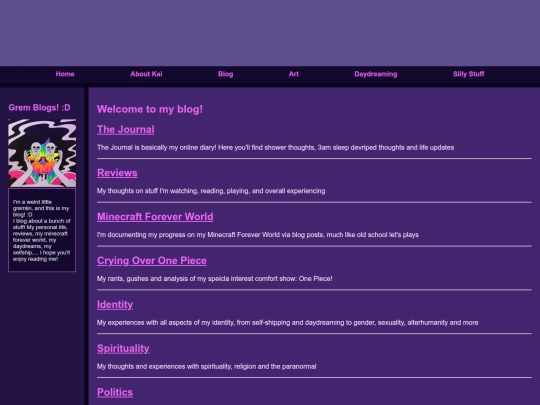
Task: Open Crying Over One Piece link
Action: click(152, 261)
